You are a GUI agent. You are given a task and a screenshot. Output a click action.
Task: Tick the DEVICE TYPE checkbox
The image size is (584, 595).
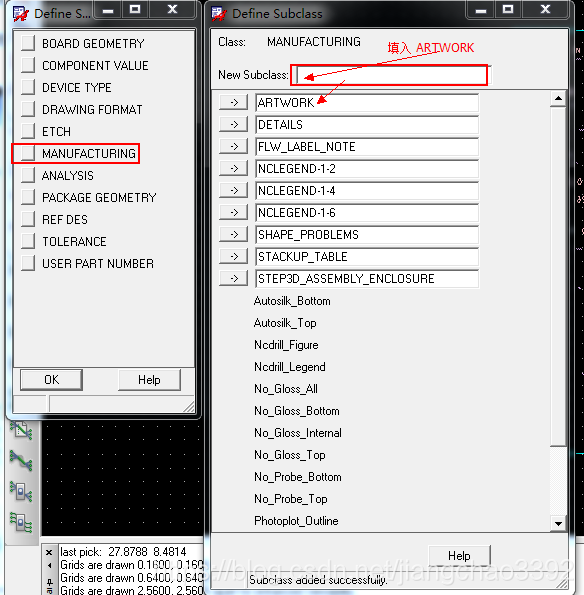click(x=28, y=87)
